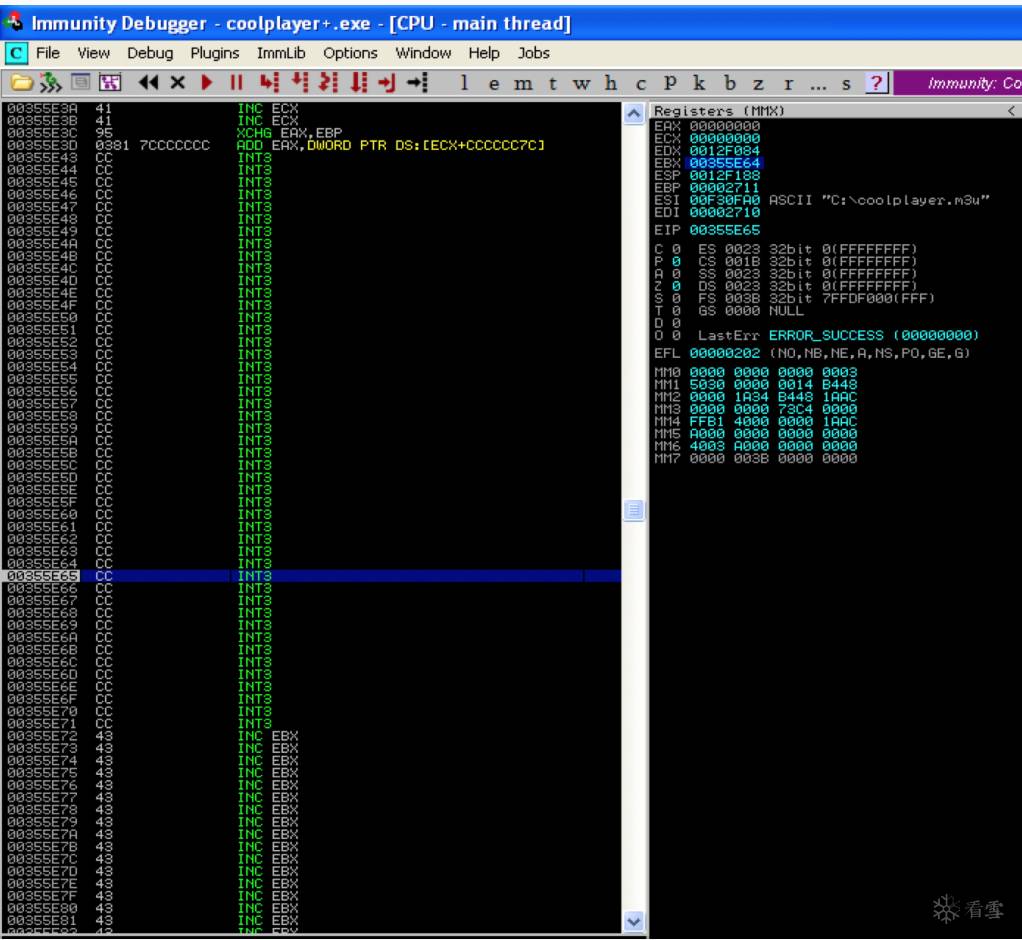1022x940 pixels.
Task: Show Windows with w button
Action: point(581,83)
